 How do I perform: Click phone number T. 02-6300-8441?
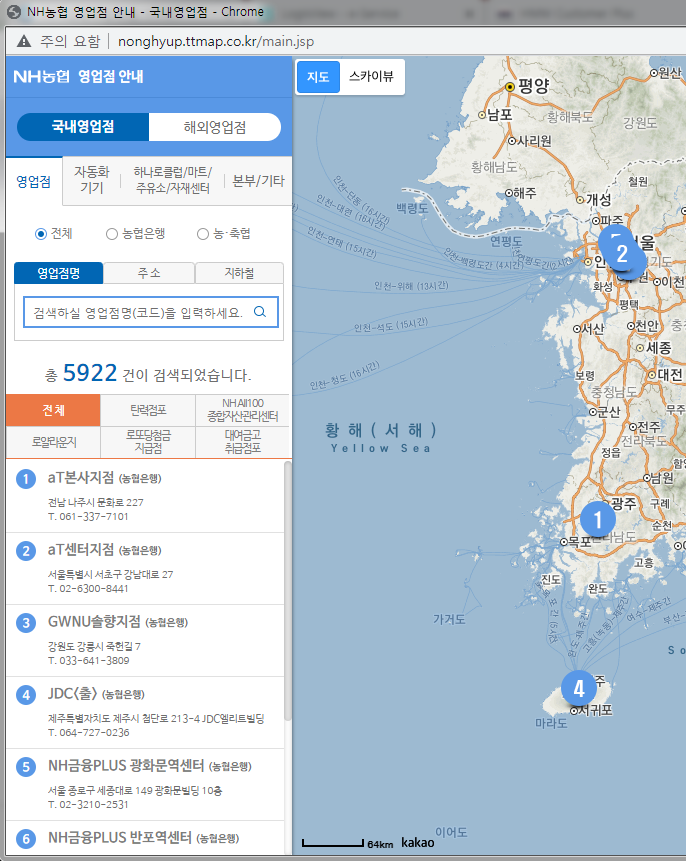coord(88,589)
